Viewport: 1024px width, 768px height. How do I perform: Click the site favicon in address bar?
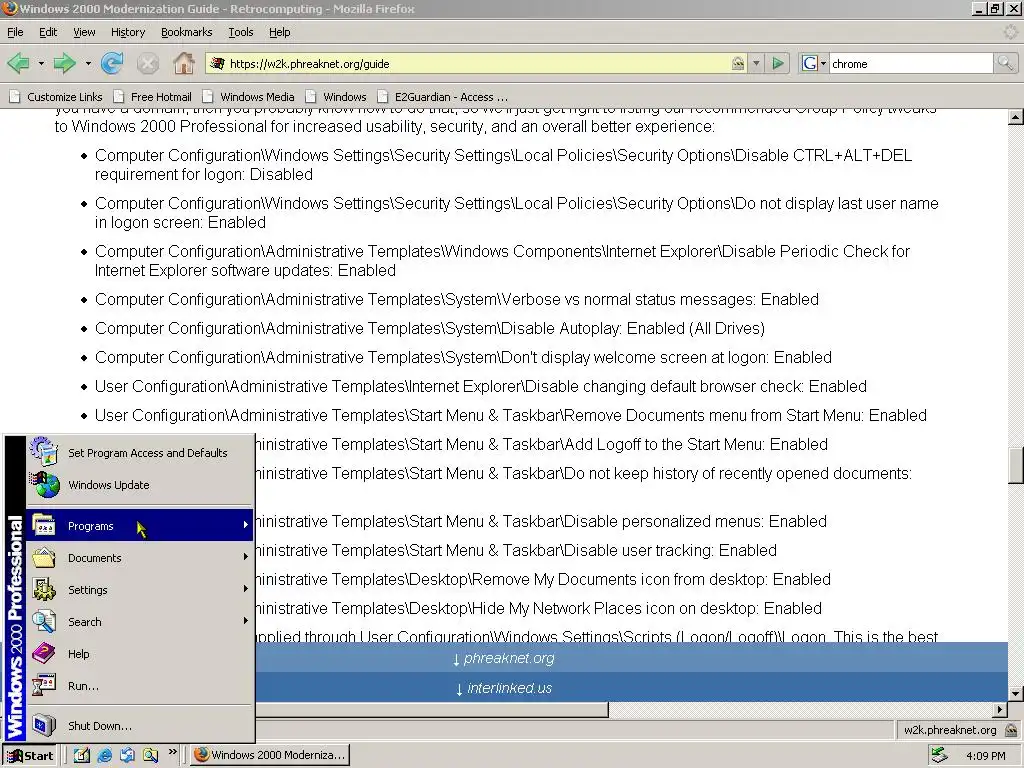coord(217,63)
